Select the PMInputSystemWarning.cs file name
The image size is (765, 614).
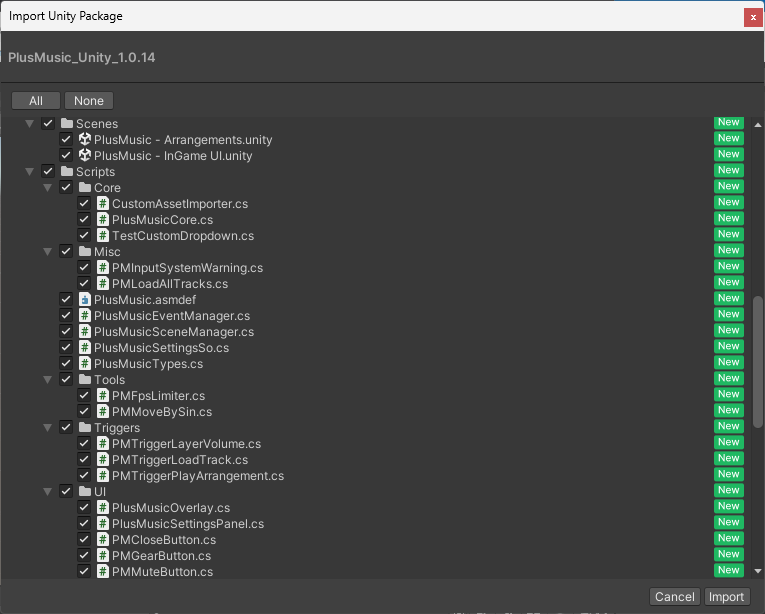187,267
